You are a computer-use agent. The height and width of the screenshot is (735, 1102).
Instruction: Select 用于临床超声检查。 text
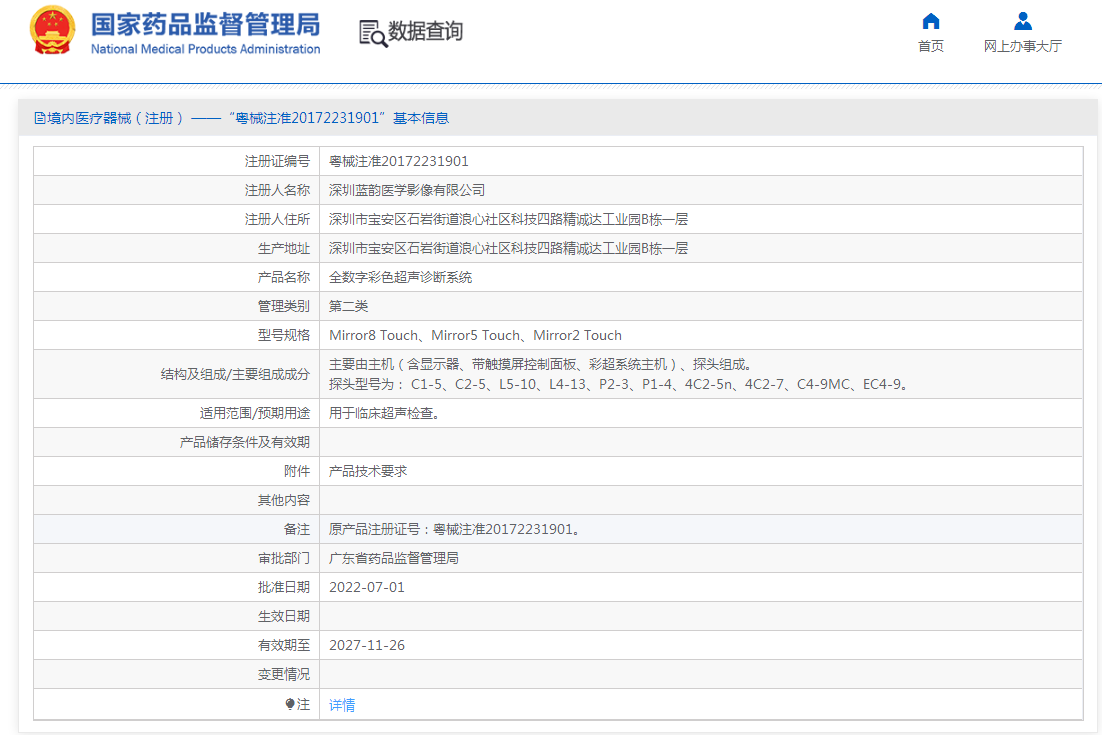(386, 413)
